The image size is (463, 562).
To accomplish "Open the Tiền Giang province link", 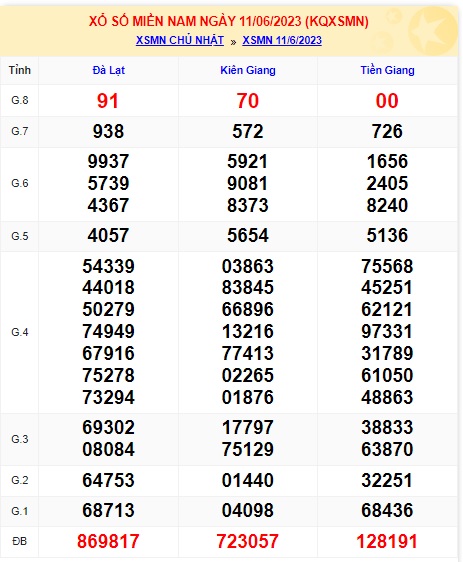I will (387, 70).
